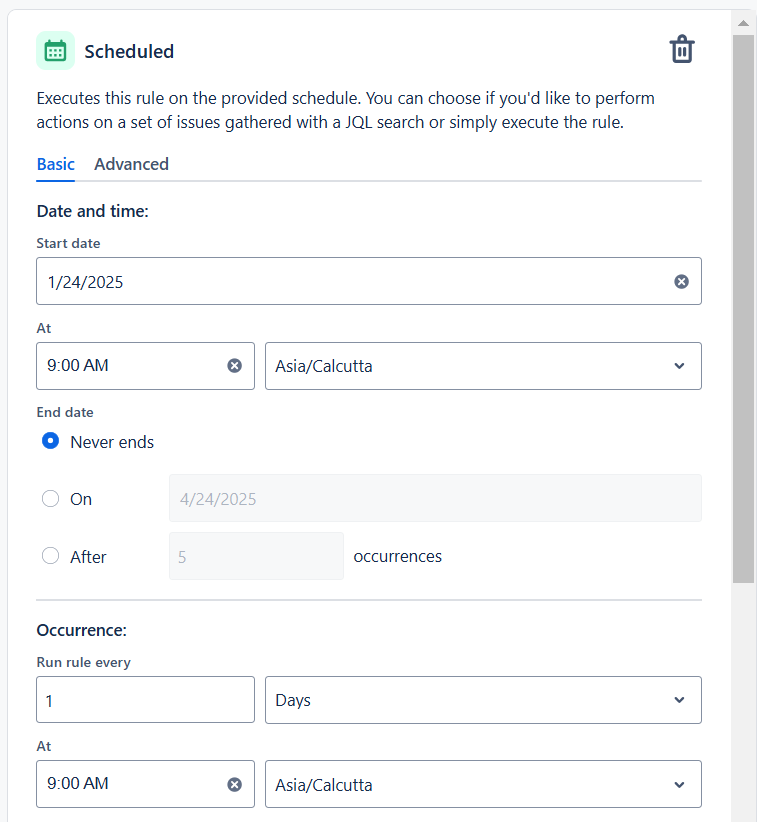Click the Start date input field
The image size is (757, 822).
350,282
